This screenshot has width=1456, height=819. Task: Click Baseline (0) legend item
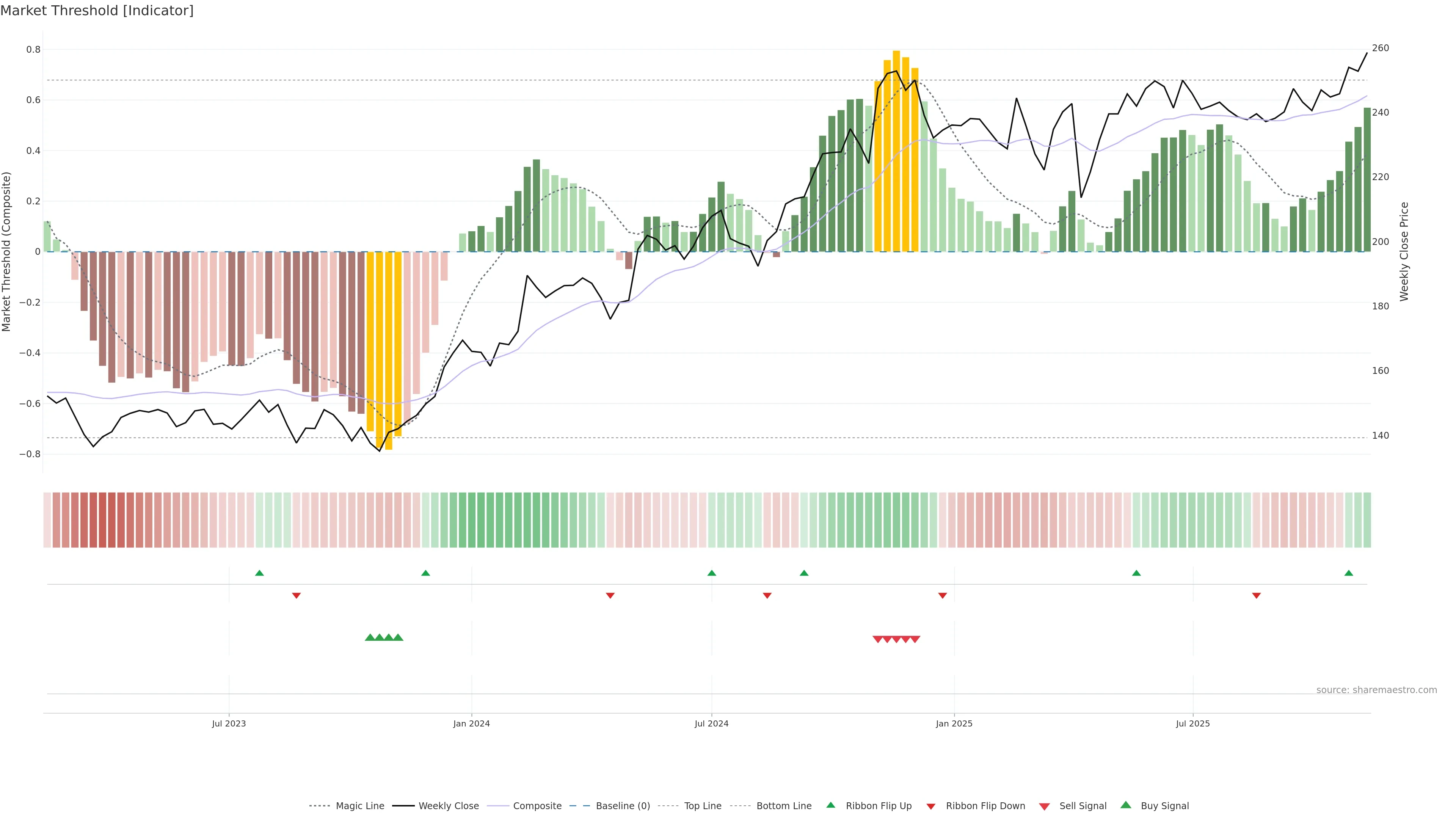(x=622, y=806)
